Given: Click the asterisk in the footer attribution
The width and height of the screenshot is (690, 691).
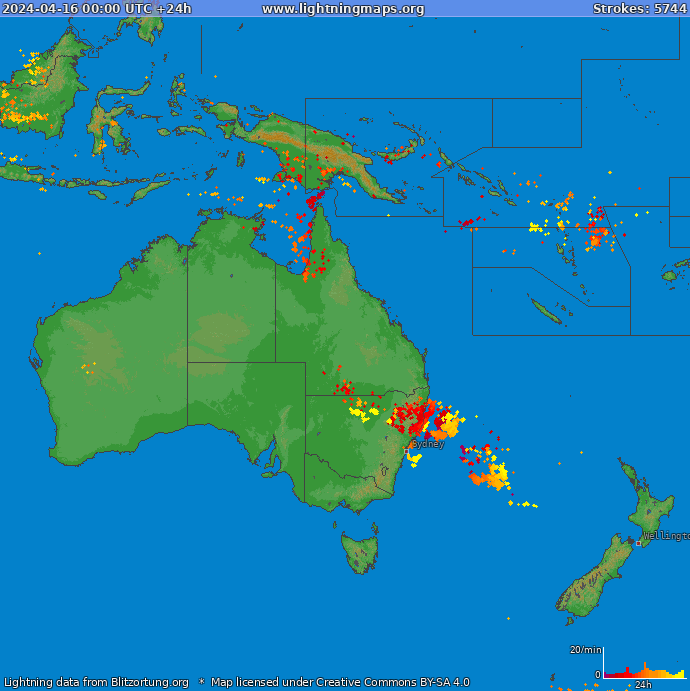Looking at the screenshot, I should (x=201, y=681).
